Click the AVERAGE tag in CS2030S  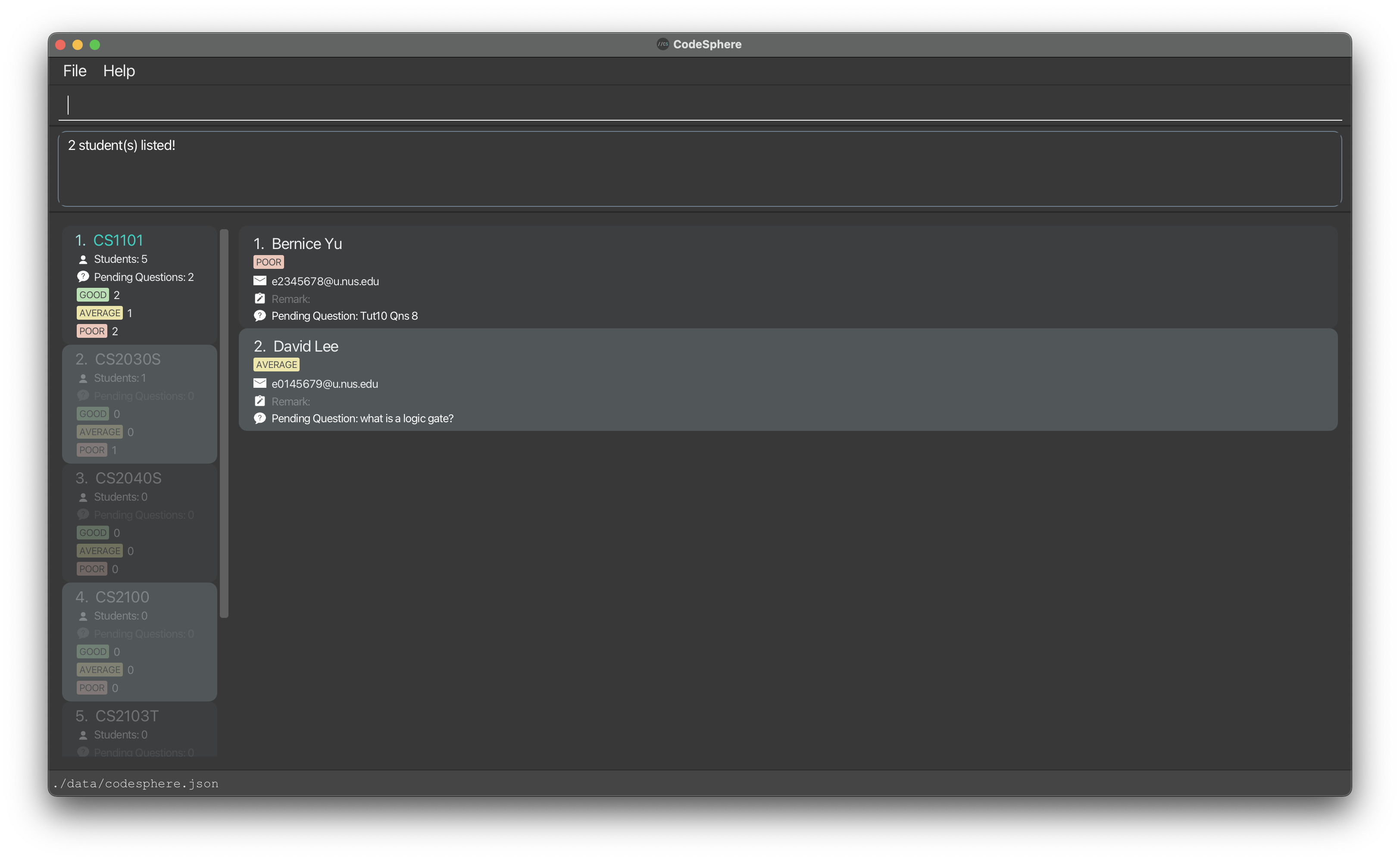click(100, 432)
